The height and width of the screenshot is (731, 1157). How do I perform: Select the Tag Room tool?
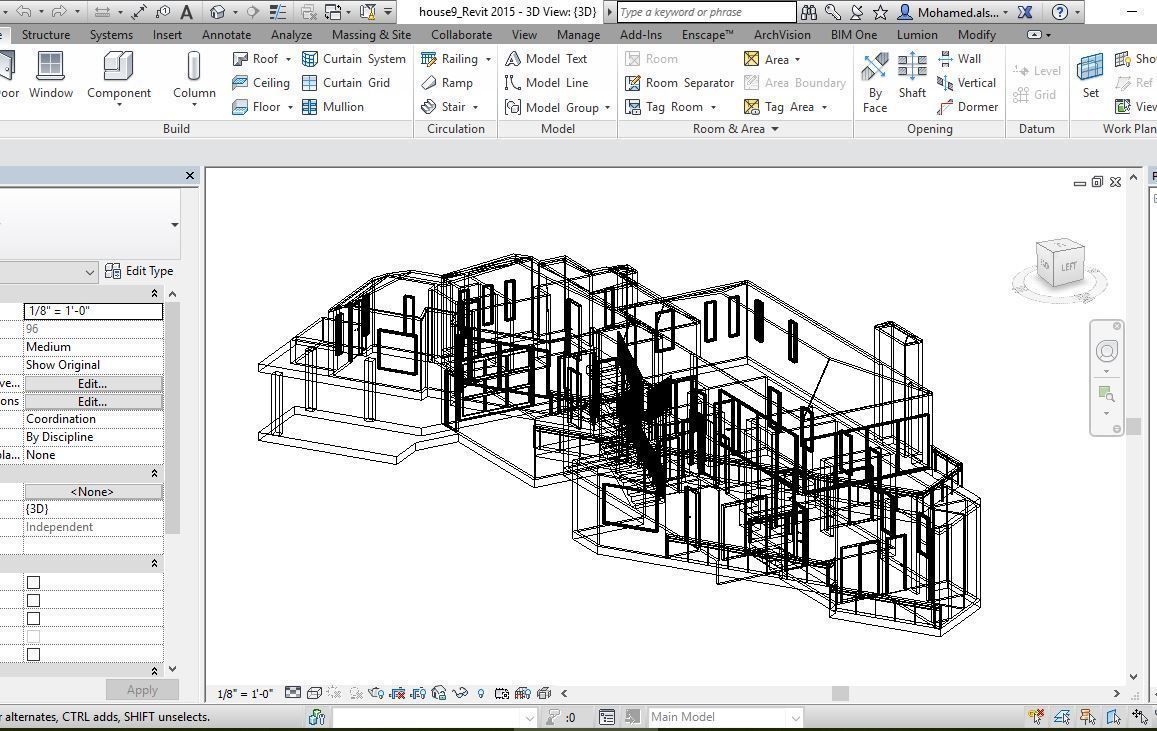click(664, 107)
